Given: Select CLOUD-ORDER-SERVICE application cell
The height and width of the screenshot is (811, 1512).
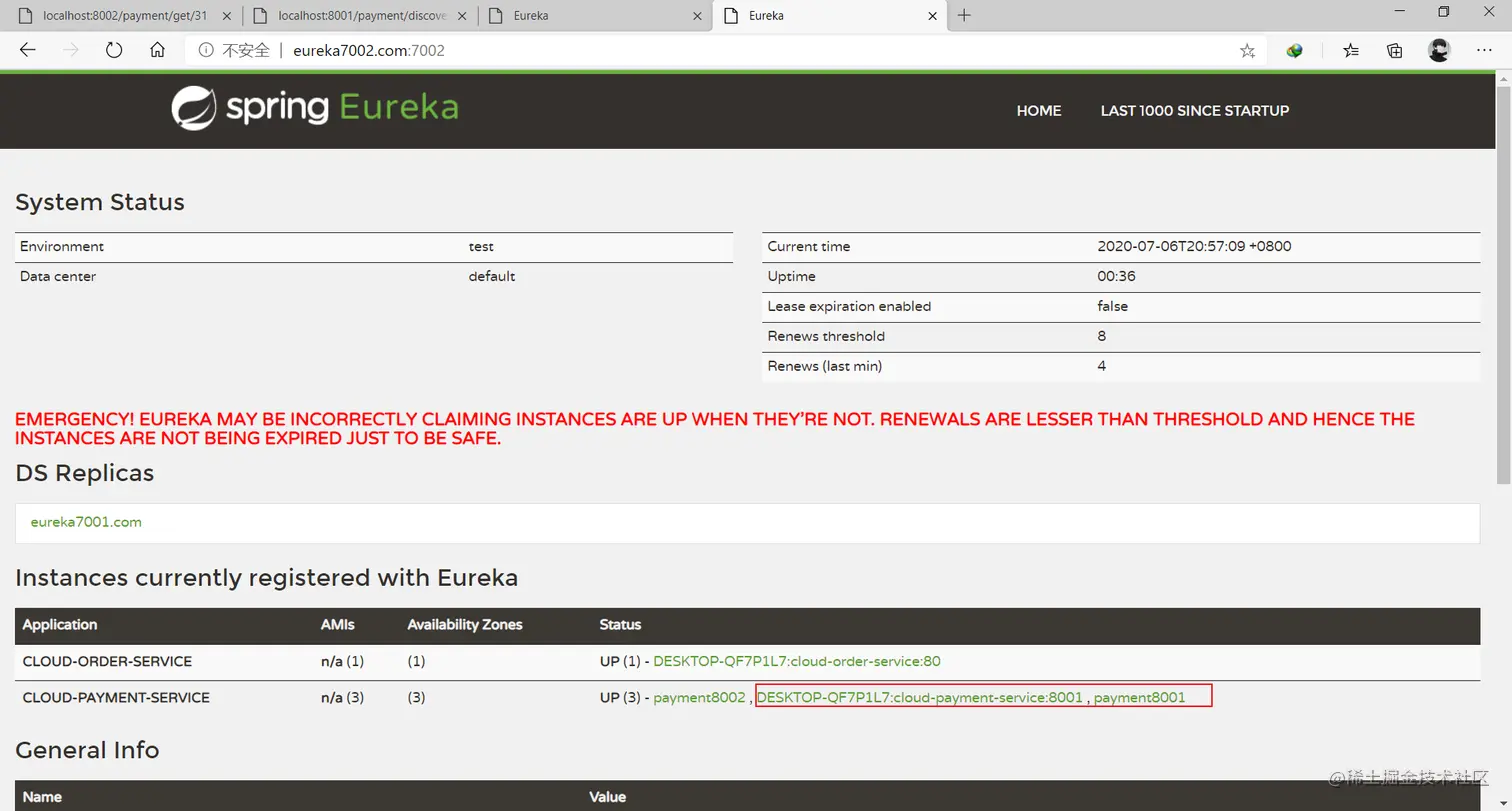Looking at the screenshot, I should 107,661.
